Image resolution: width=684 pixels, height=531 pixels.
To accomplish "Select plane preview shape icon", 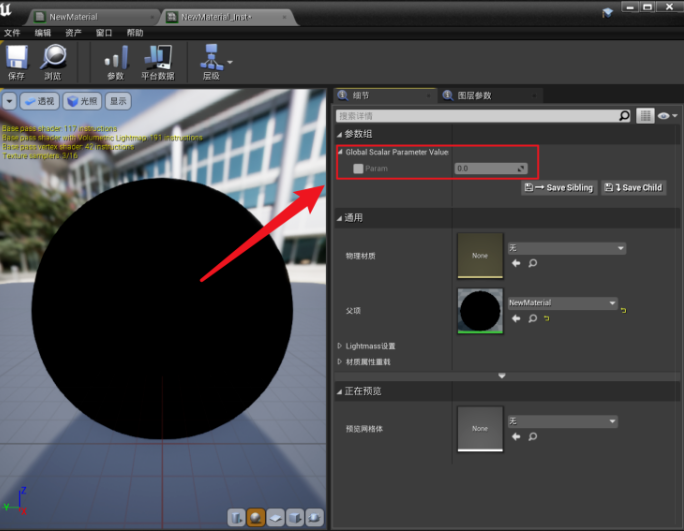I will 276,517.
